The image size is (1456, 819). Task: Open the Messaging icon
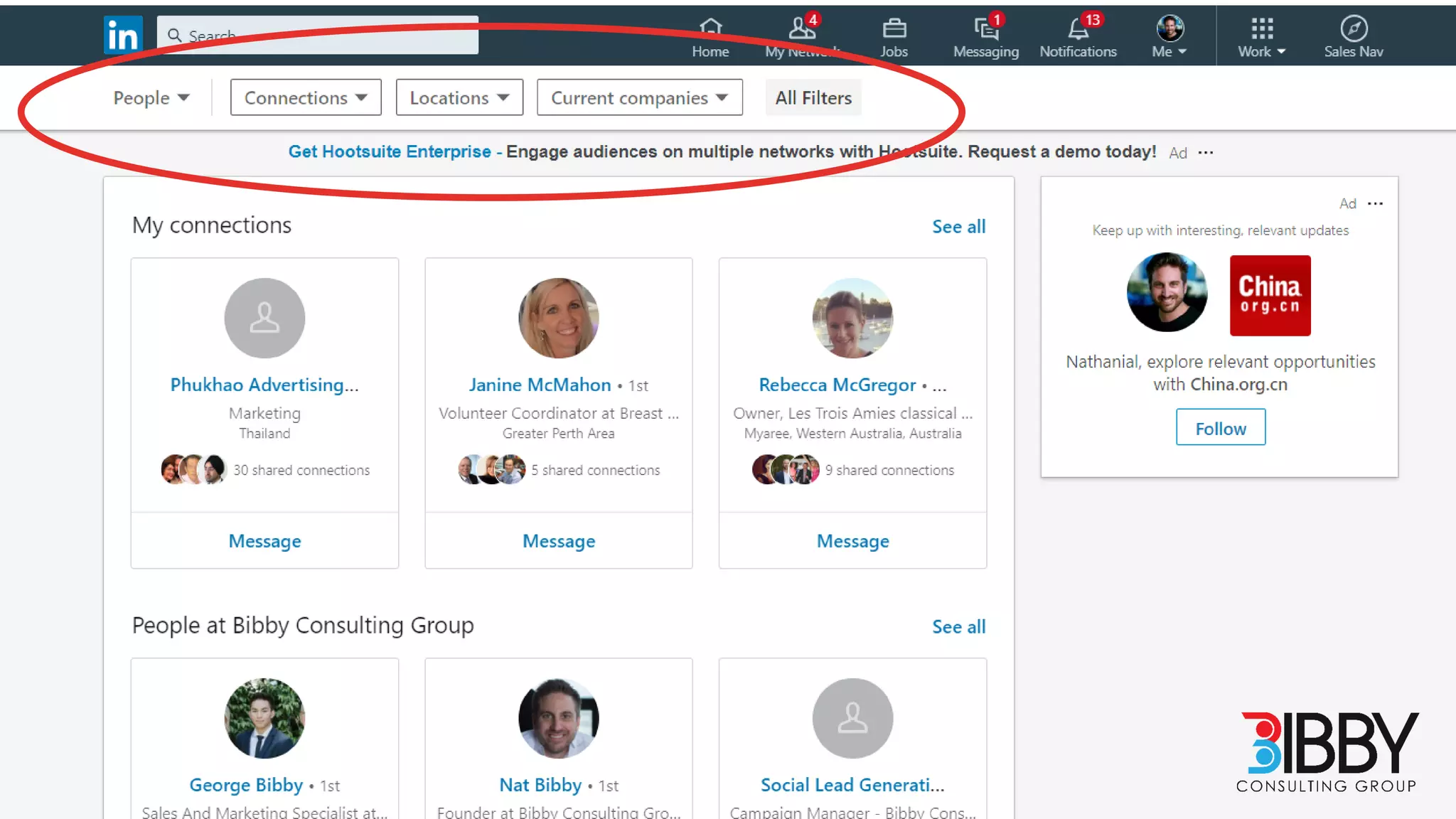click(x=985, y=29)
